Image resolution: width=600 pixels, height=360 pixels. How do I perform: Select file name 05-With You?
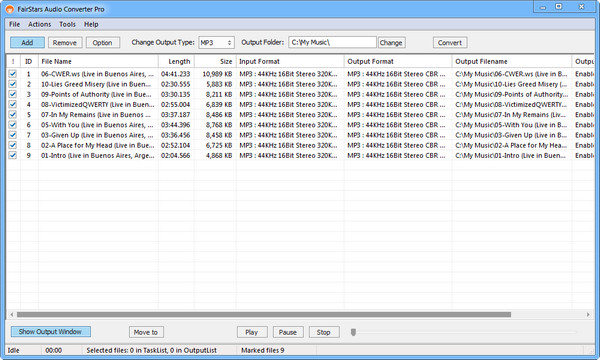[97, 125]
